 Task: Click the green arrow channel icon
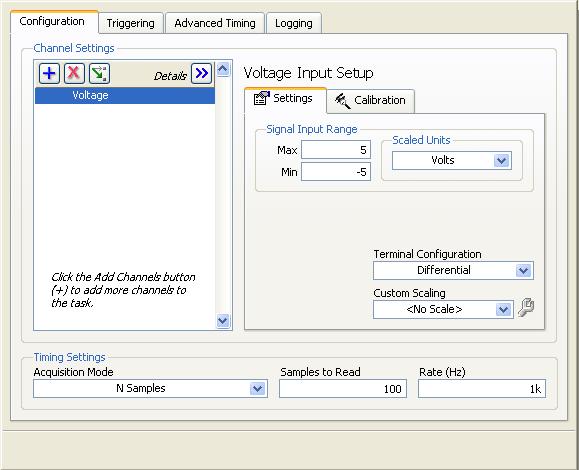point(99,73)
